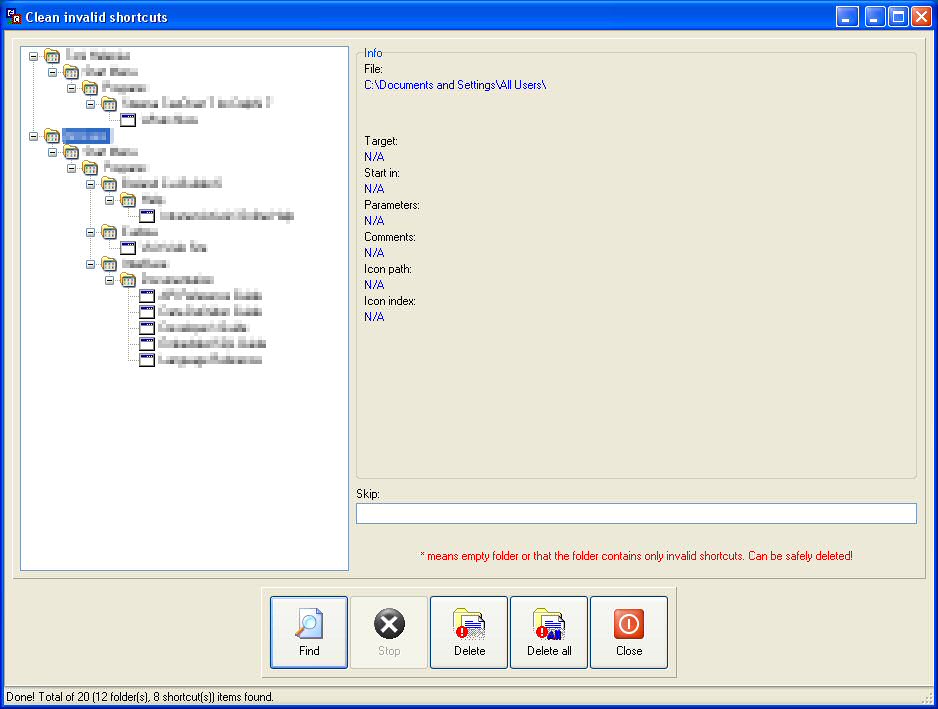Collapse the Help folder node
The height and width of the screenshot is (709, 938).
[x=110, y=200]
